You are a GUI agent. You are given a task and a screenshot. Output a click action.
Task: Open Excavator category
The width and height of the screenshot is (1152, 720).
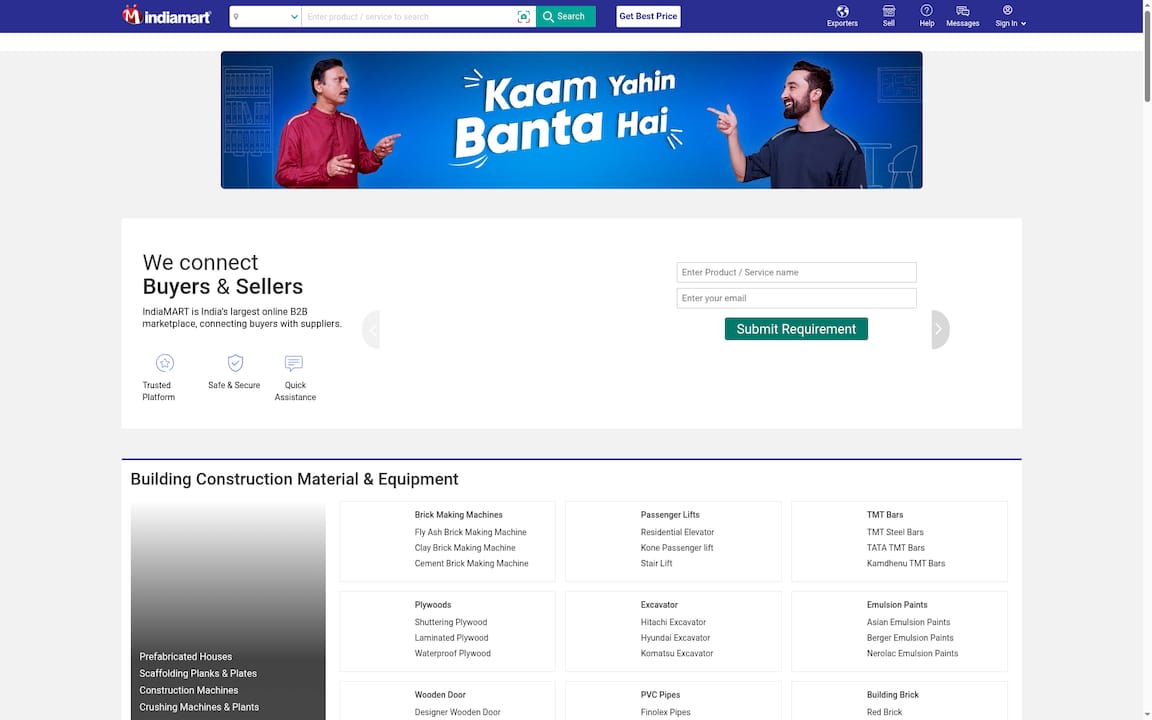[x=658, y=605]
